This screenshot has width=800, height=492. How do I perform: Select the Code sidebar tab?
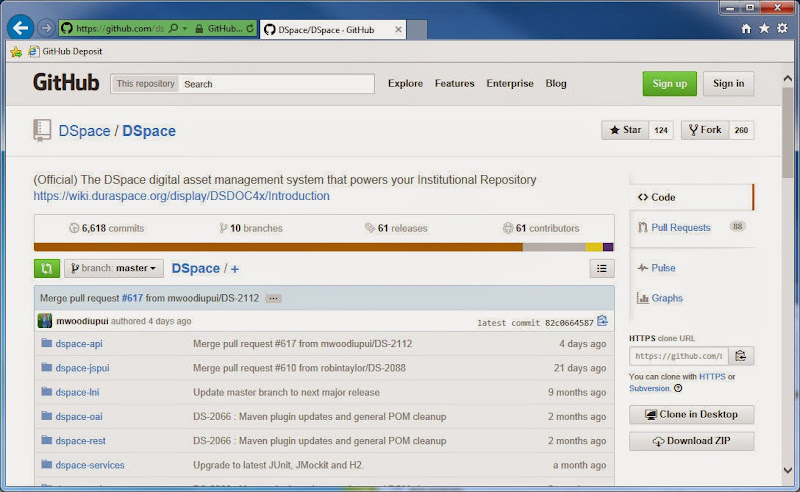pyautogui.click(x=691, y=198)
